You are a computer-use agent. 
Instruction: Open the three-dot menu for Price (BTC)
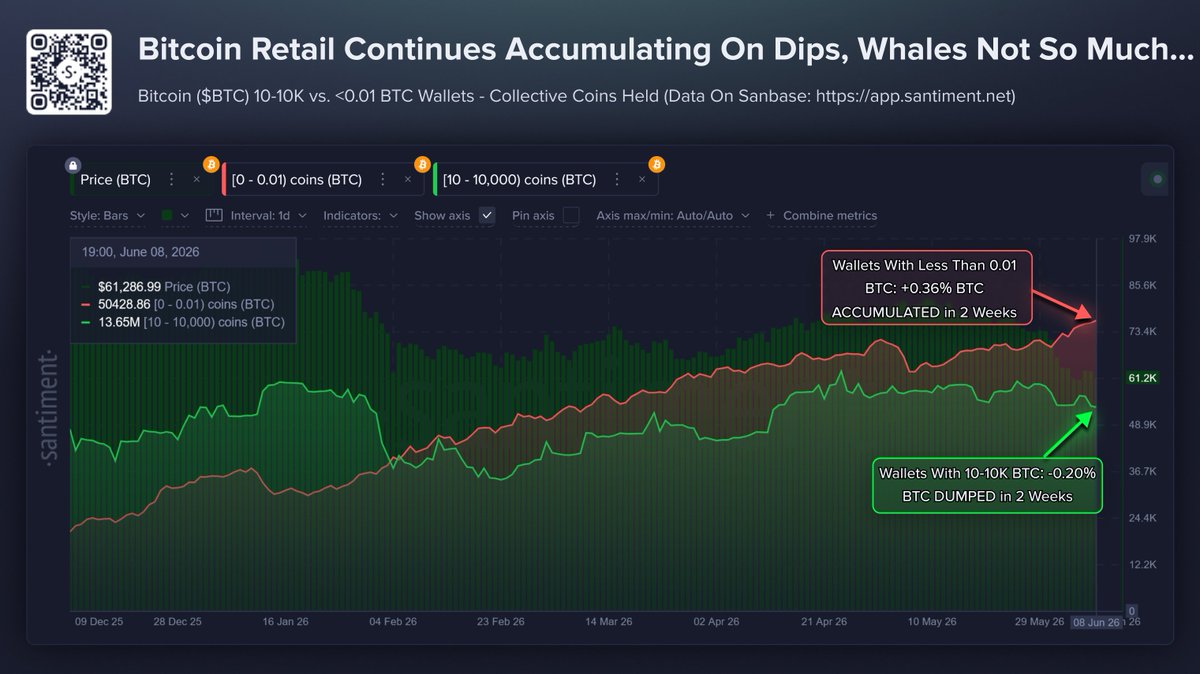click(x=171, y=180)
